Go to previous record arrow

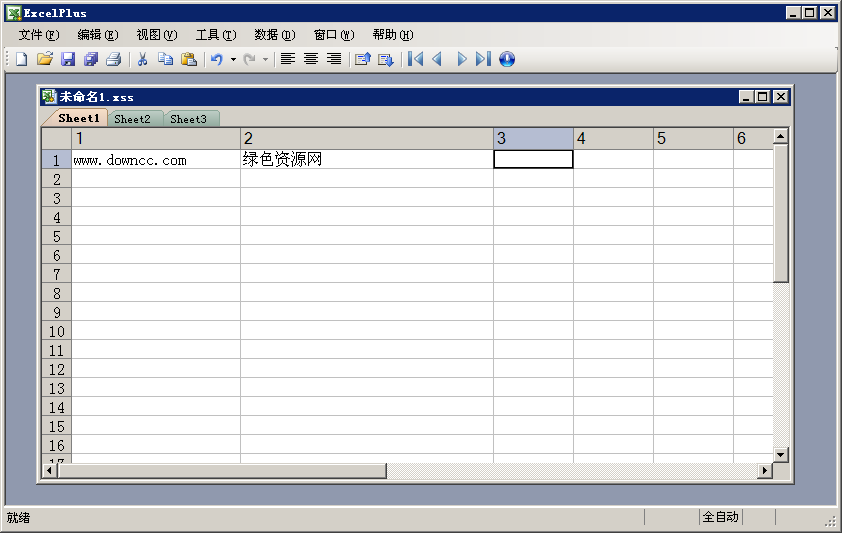438,59
